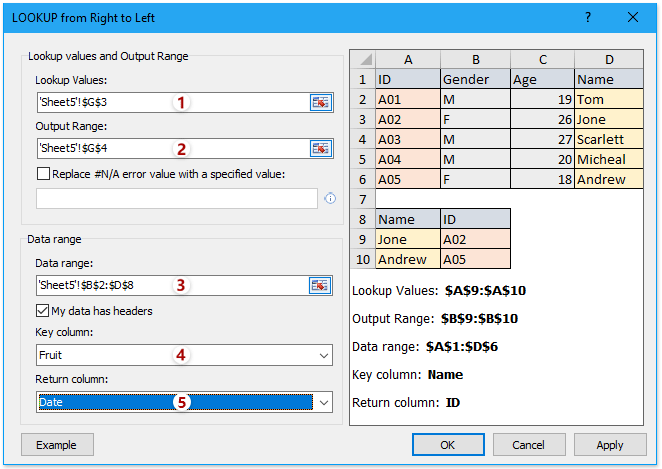The height and width of the screenshot is (469, 662).
Task: Apply the lookup settings
Action: 610,444
